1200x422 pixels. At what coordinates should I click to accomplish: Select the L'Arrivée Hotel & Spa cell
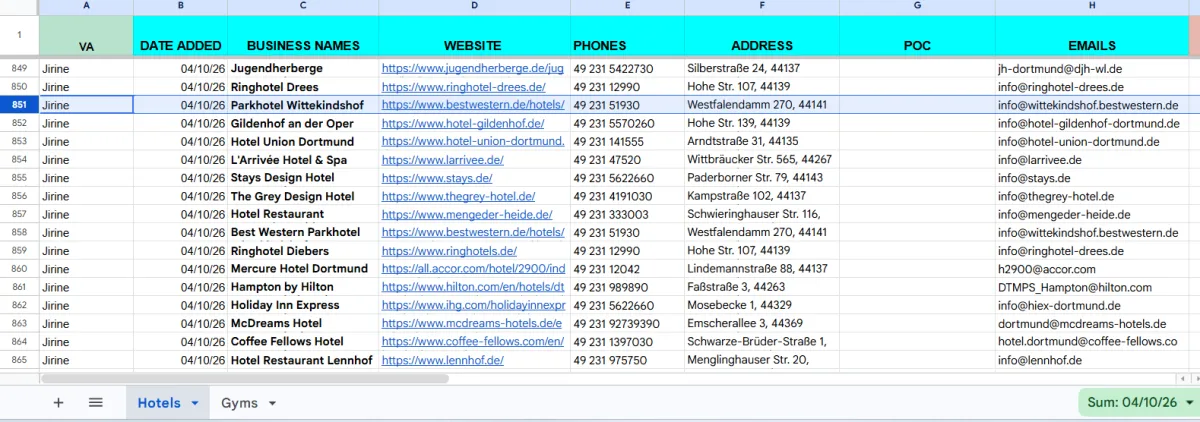point(303,160)
